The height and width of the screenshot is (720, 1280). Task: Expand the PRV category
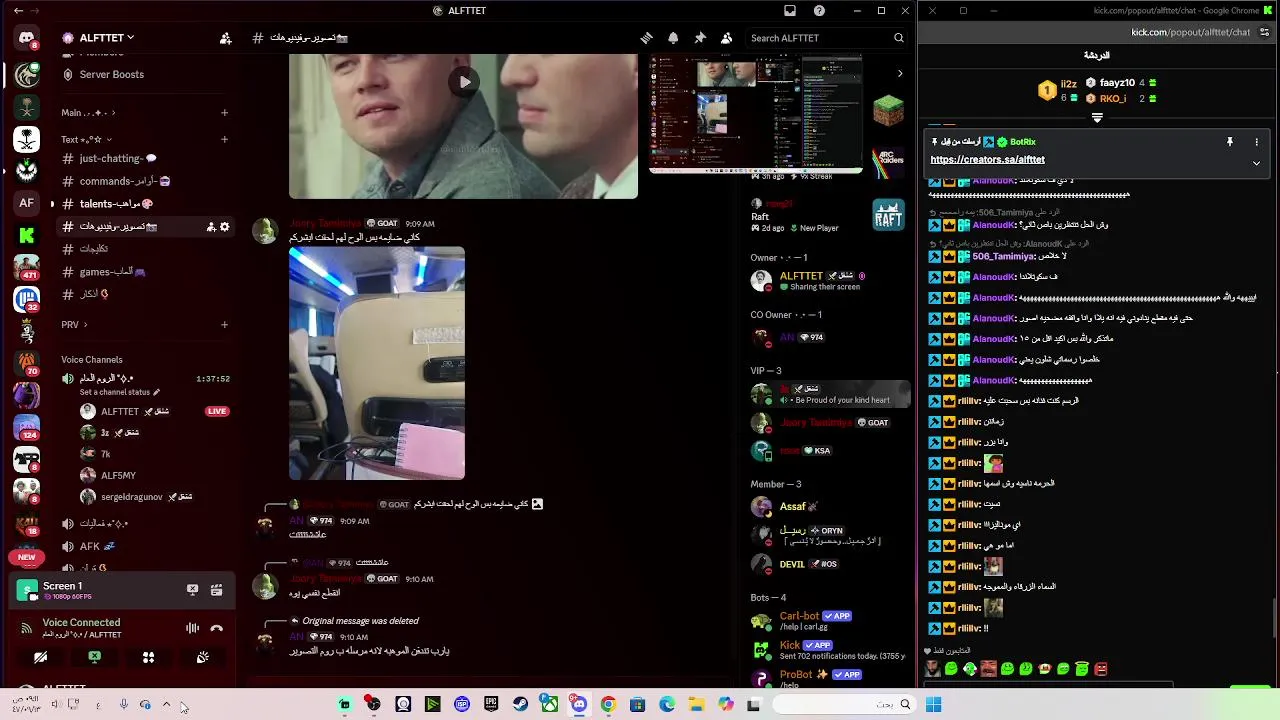(74, 324)
